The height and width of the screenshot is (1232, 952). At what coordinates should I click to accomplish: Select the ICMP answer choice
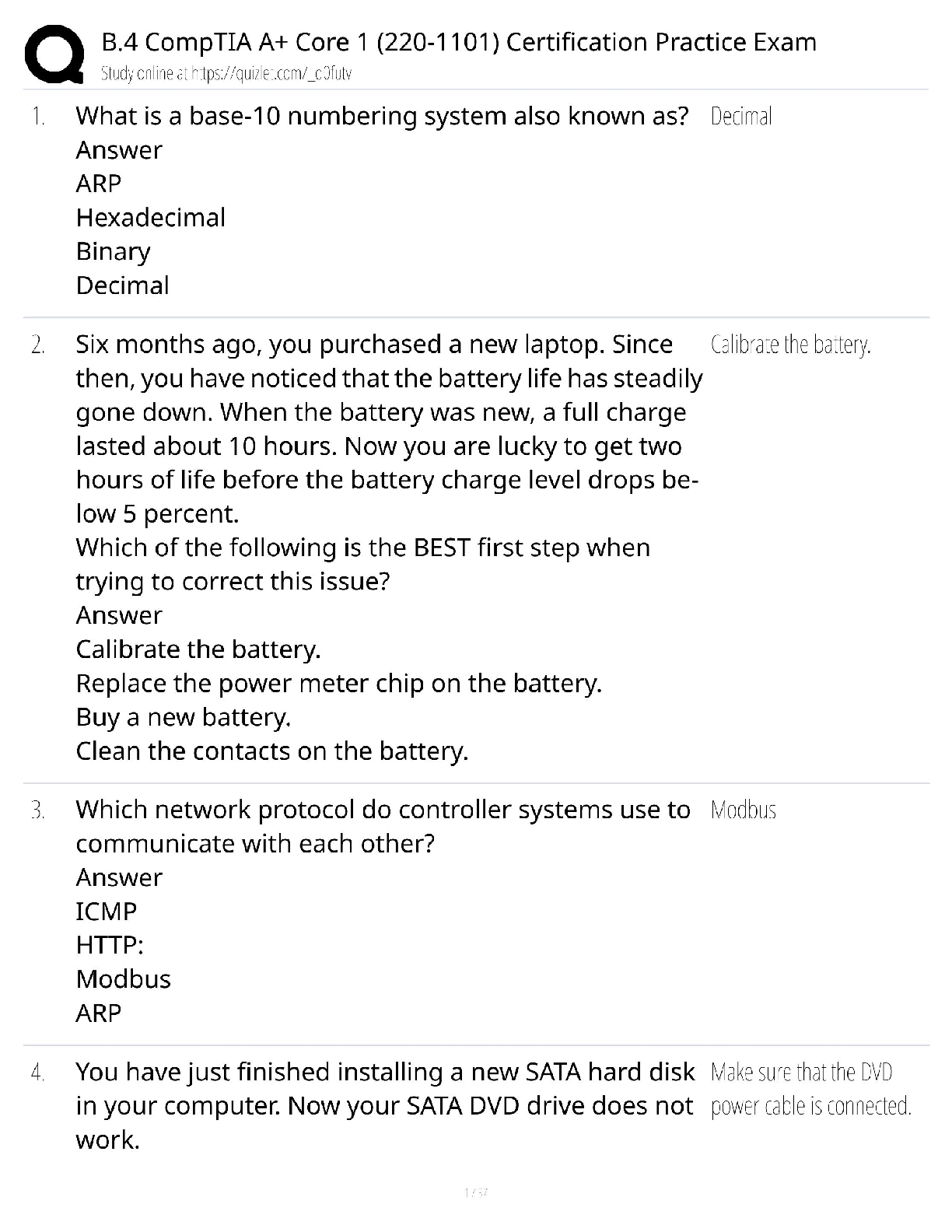pos(107,912)
